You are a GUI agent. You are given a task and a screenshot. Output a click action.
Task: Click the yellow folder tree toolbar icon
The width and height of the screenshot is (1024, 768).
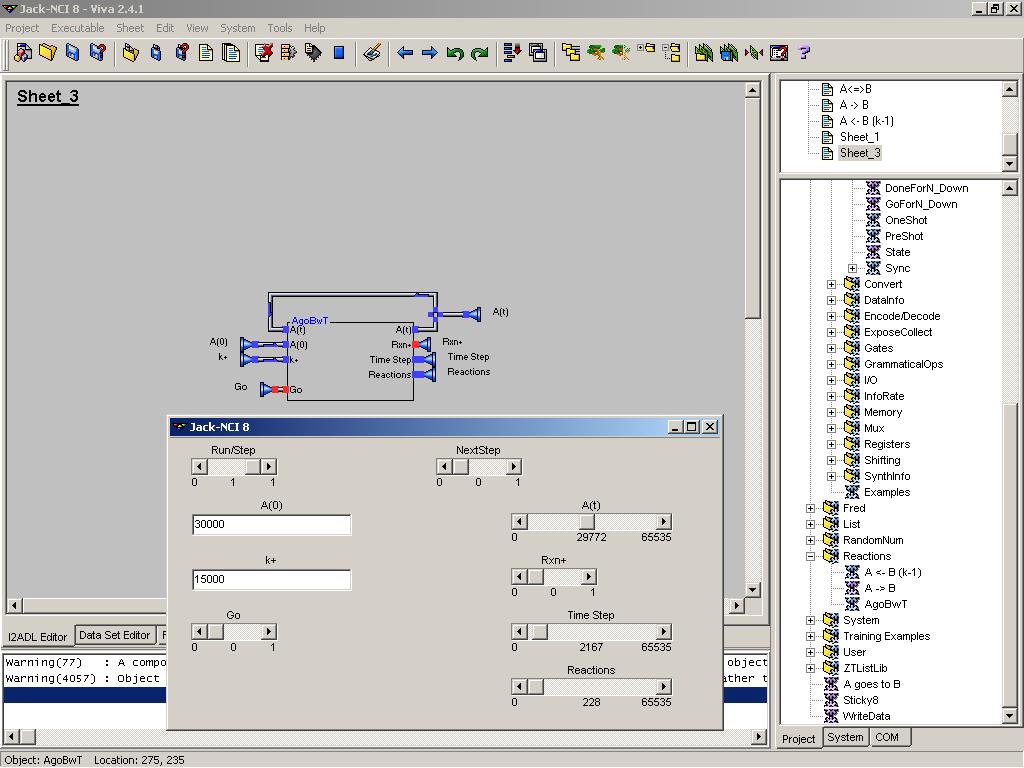point(571,52)
